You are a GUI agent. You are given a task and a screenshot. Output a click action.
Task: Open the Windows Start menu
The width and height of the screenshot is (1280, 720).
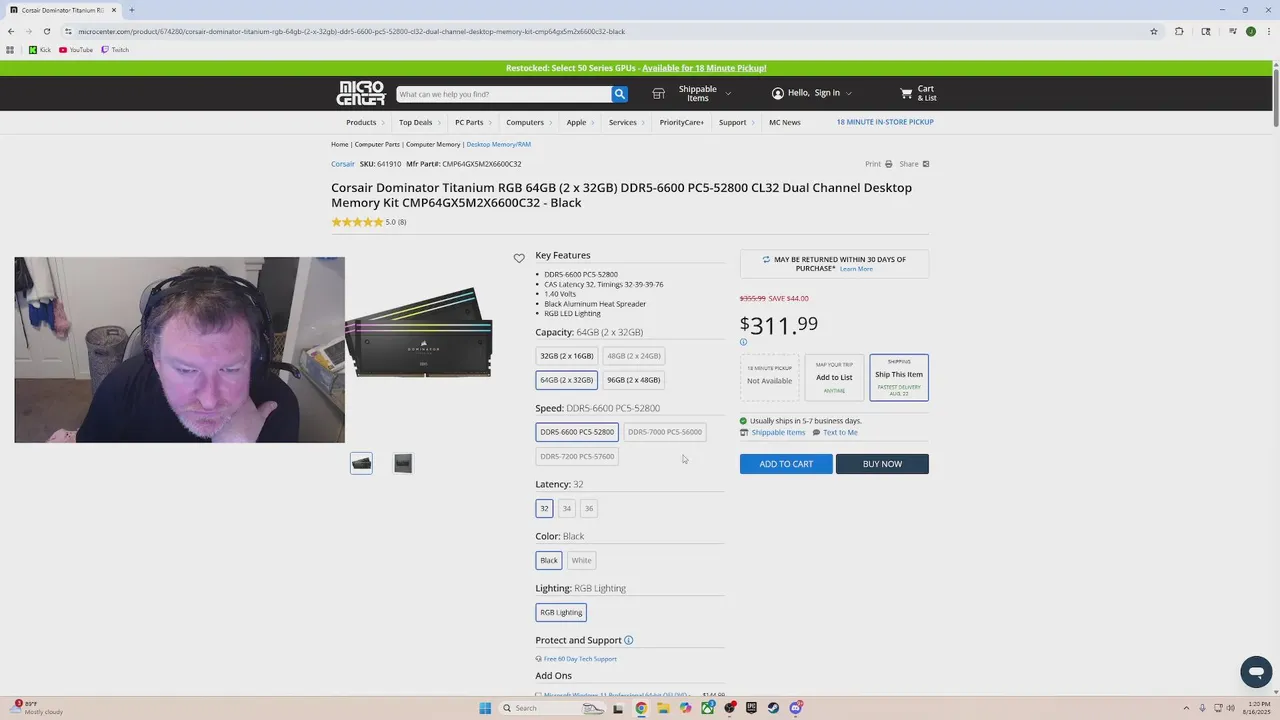(485, 708)
